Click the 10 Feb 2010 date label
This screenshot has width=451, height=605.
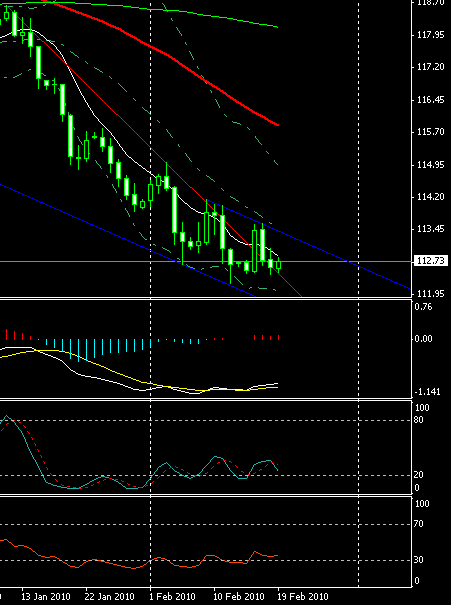(238, 597)
